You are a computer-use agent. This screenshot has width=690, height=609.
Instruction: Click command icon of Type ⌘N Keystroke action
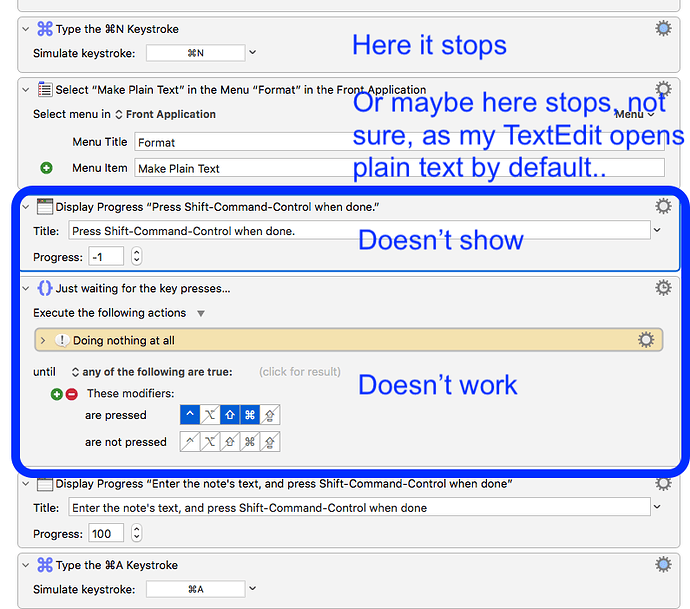(x=45, y=29)
